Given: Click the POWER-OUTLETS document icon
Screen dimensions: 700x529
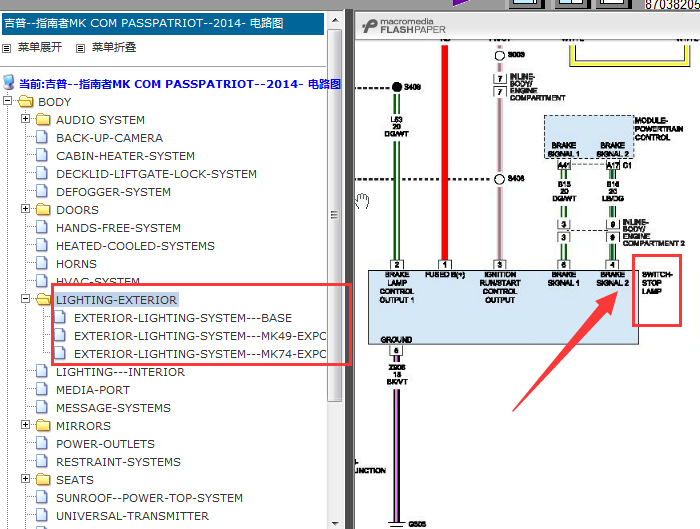Looking at the screenshot, I should (42, 443).
